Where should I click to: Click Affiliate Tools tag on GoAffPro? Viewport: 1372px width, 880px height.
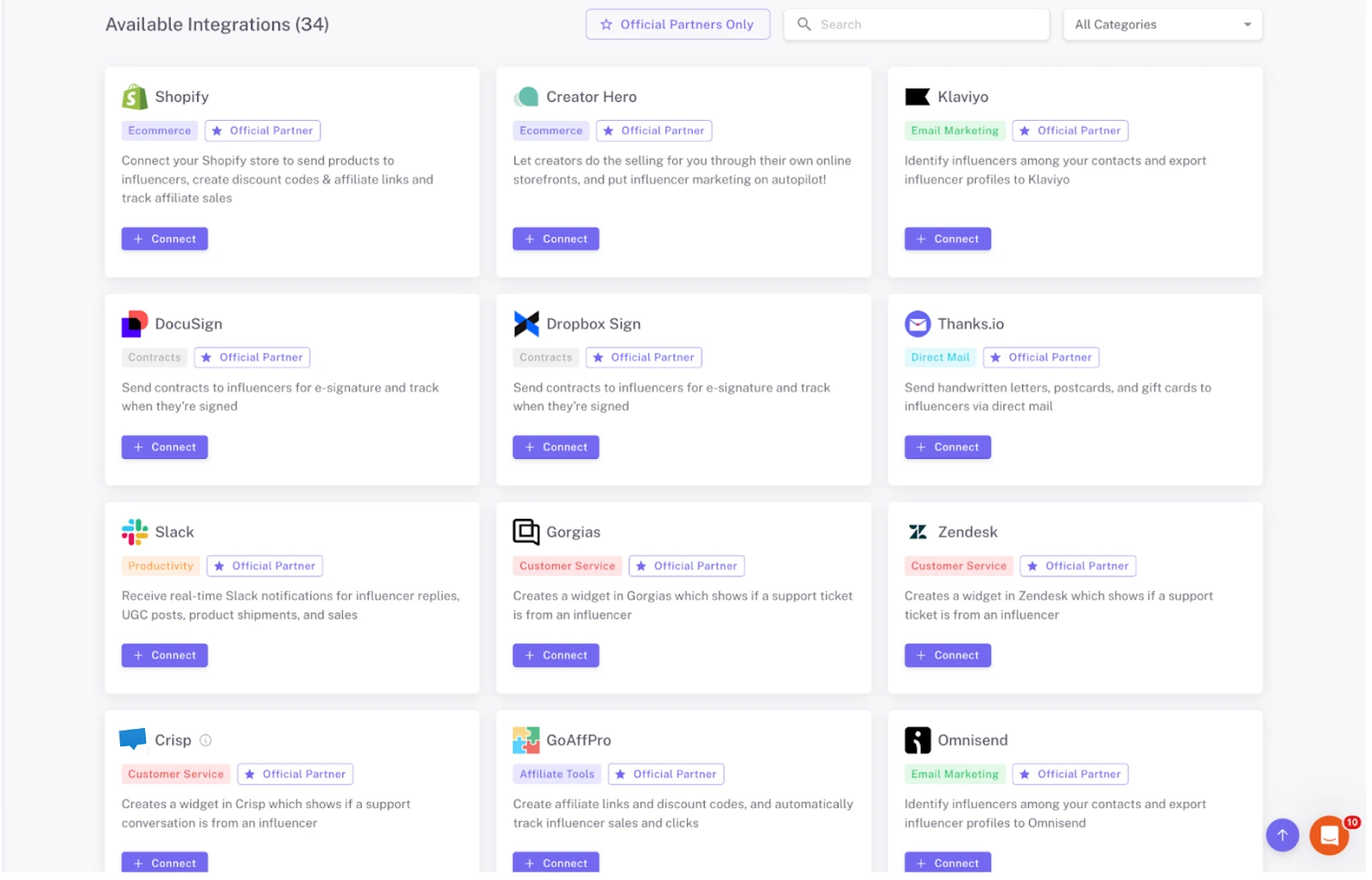557,775
